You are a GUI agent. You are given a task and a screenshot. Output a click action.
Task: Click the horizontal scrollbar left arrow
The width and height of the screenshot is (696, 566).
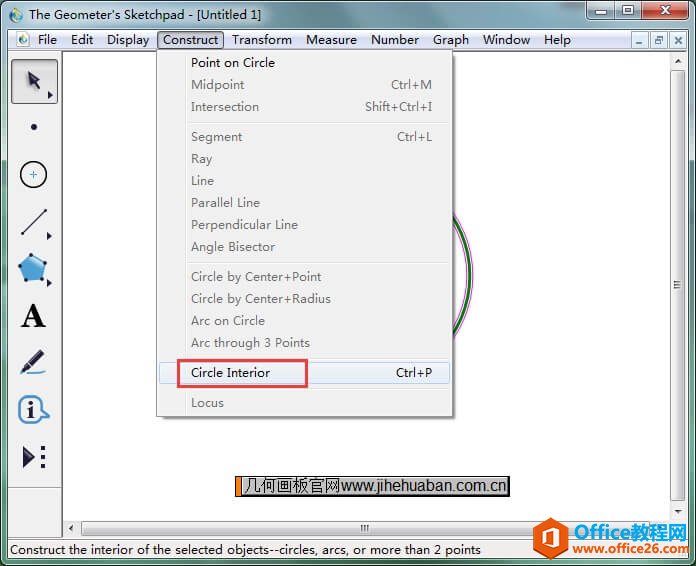coord(71,528)
